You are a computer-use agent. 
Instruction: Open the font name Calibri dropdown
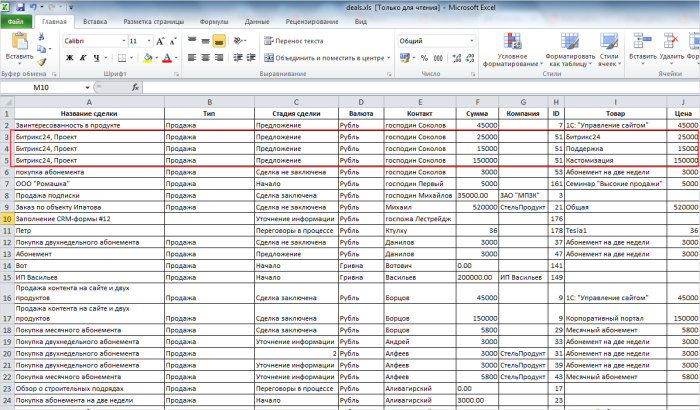[x=124, y=41]
